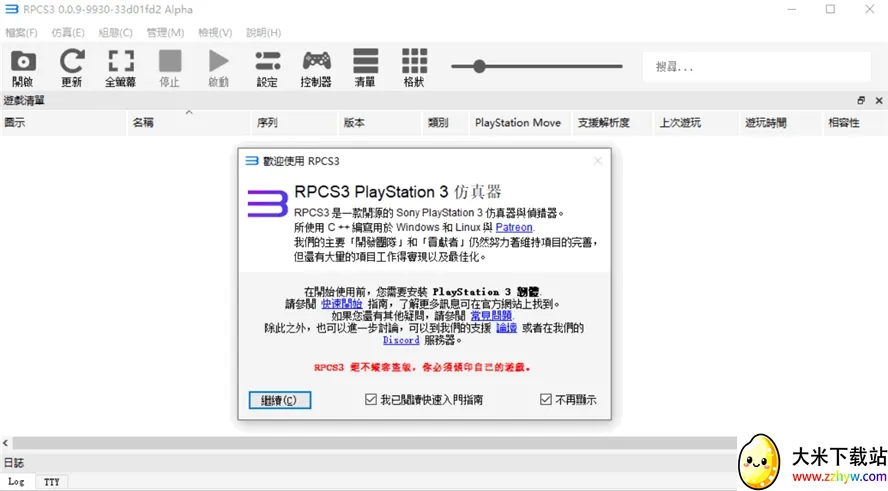Open the Help (說明) menu
888x491 pixels.
(x=263, y=33)
